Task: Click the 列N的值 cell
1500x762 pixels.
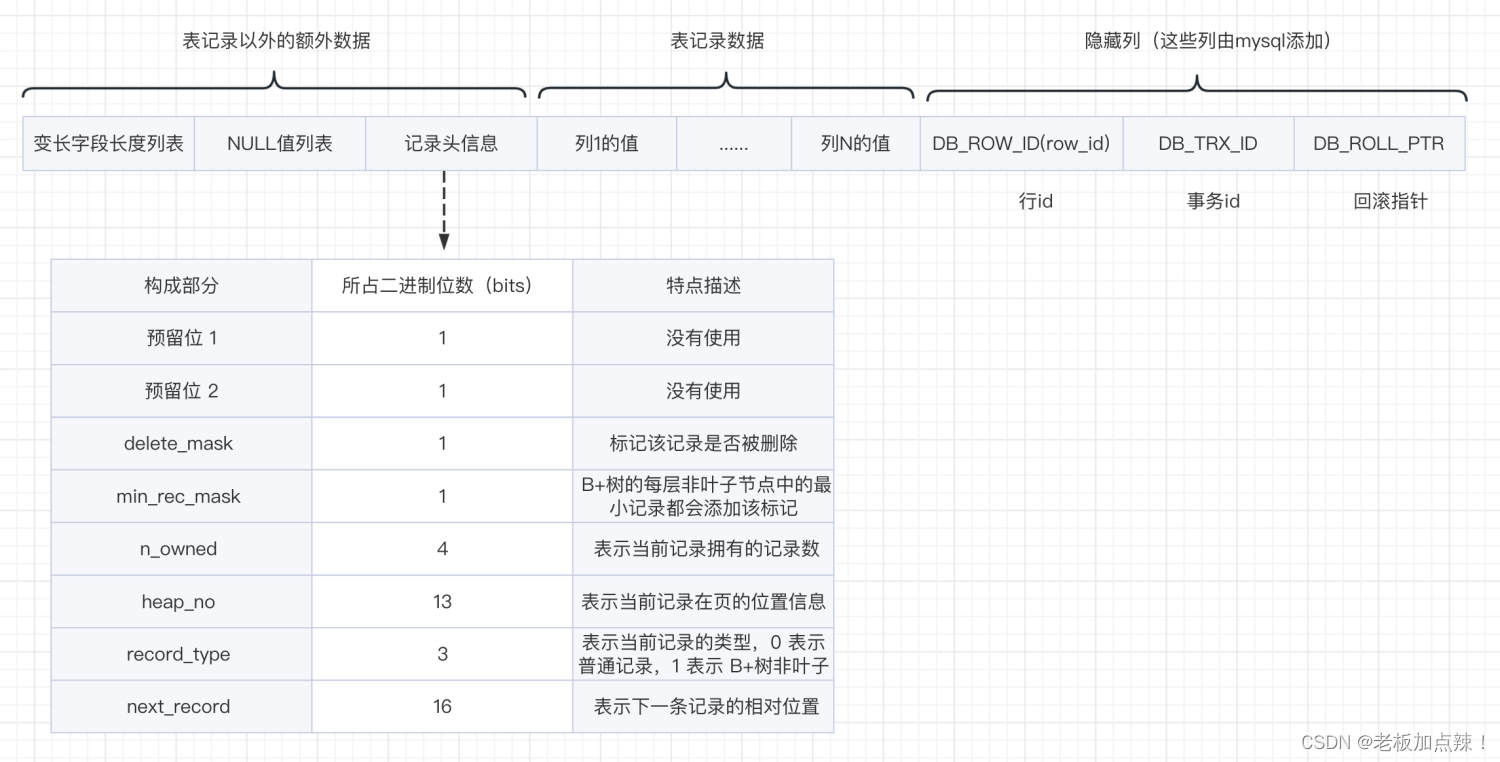Action: (x=855, y=143)
